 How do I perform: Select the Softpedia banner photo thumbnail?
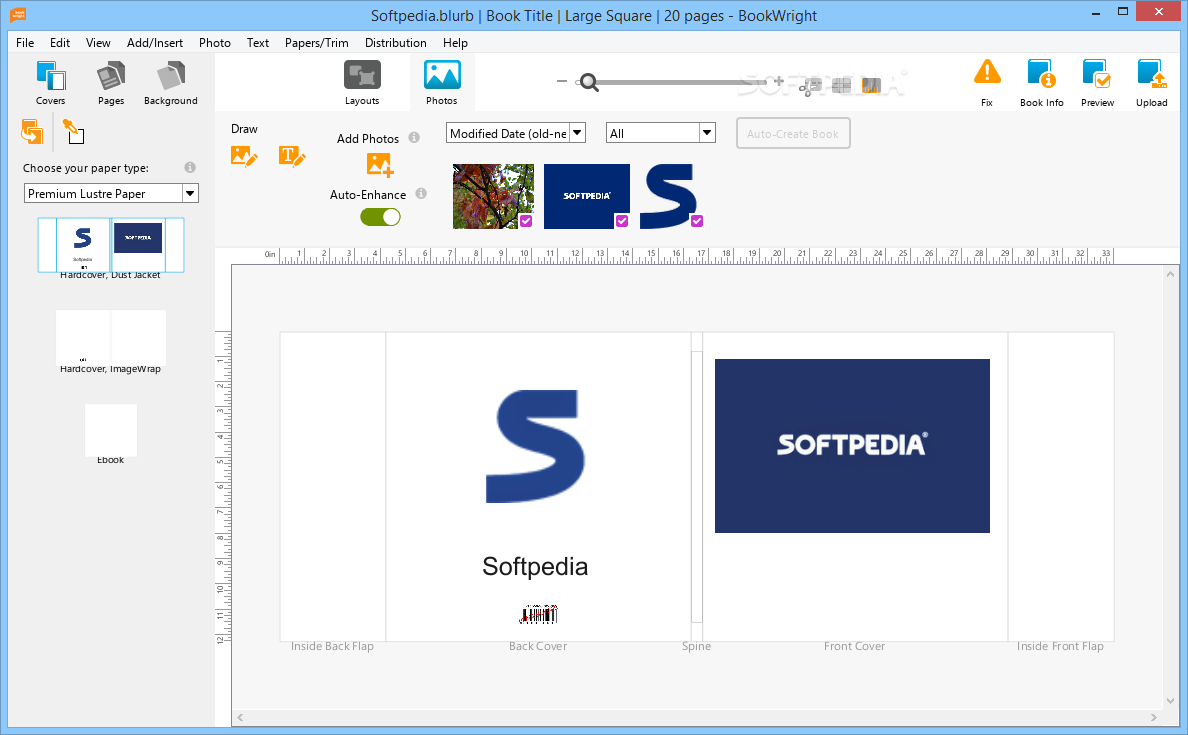click(587, 196)
